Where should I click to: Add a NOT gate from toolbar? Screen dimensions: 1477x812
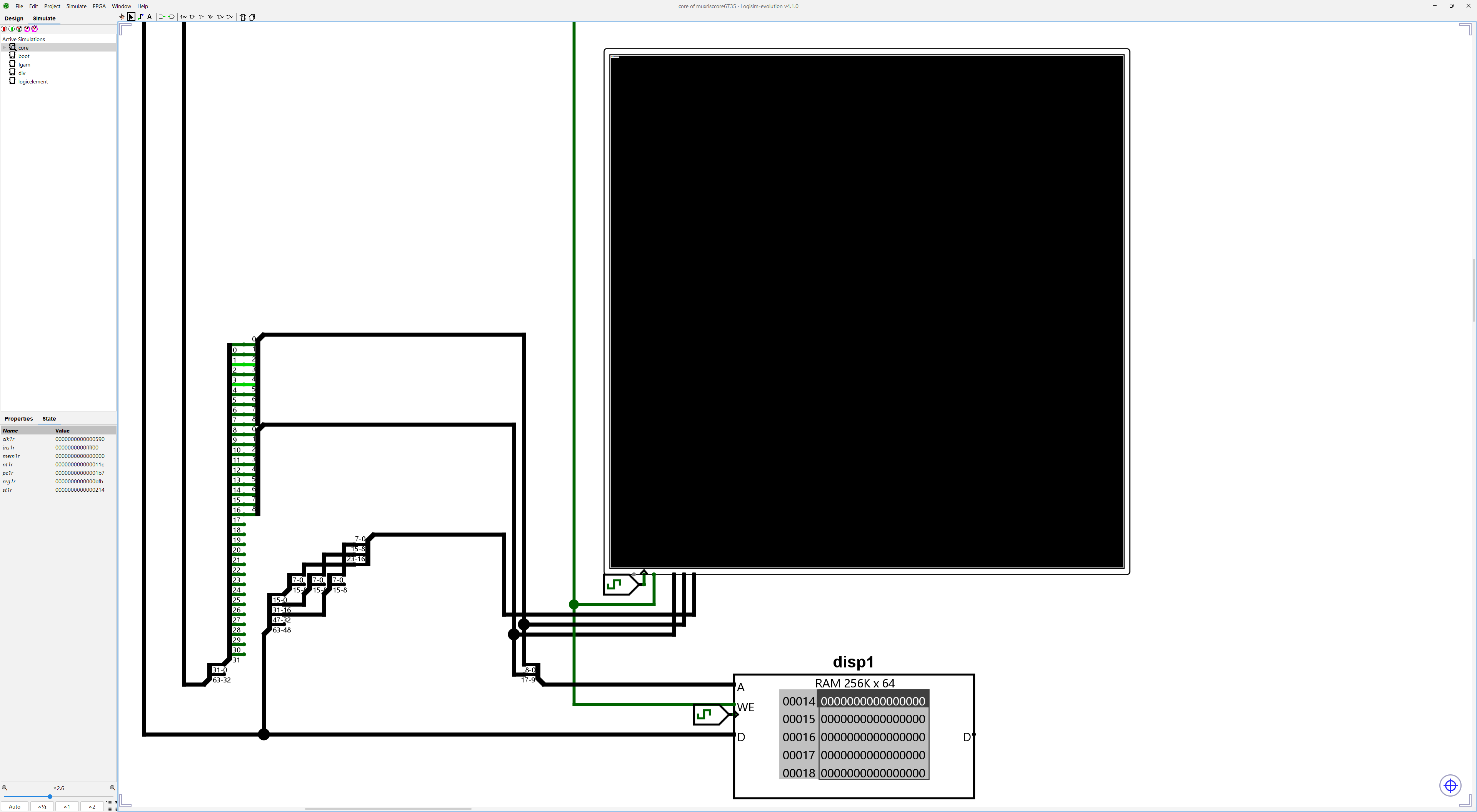(183, 17)
